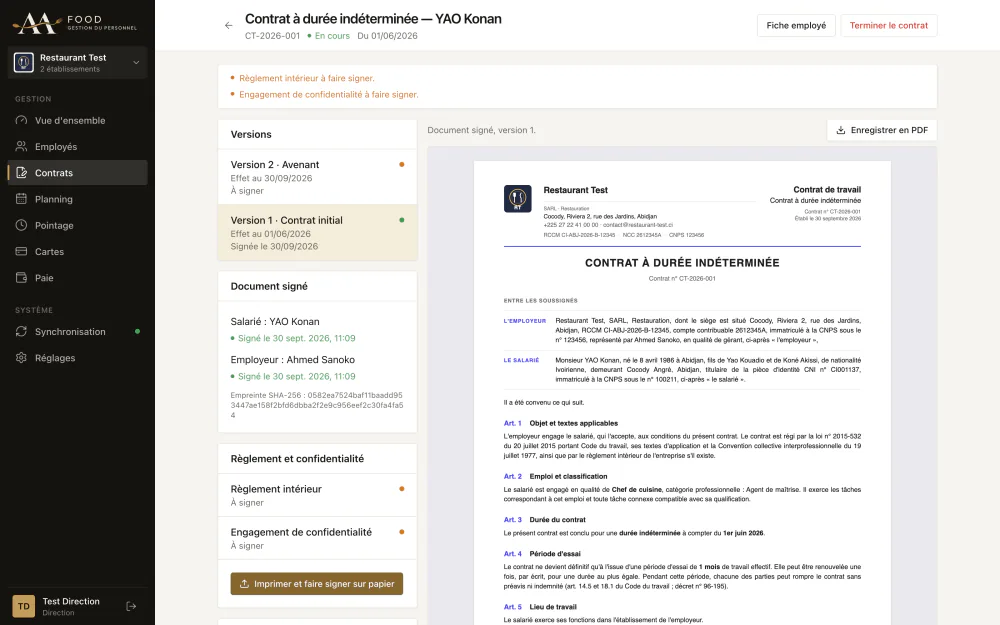
Task: Save the contract with Enregistrer en PDF
Action: click(882, 130)
